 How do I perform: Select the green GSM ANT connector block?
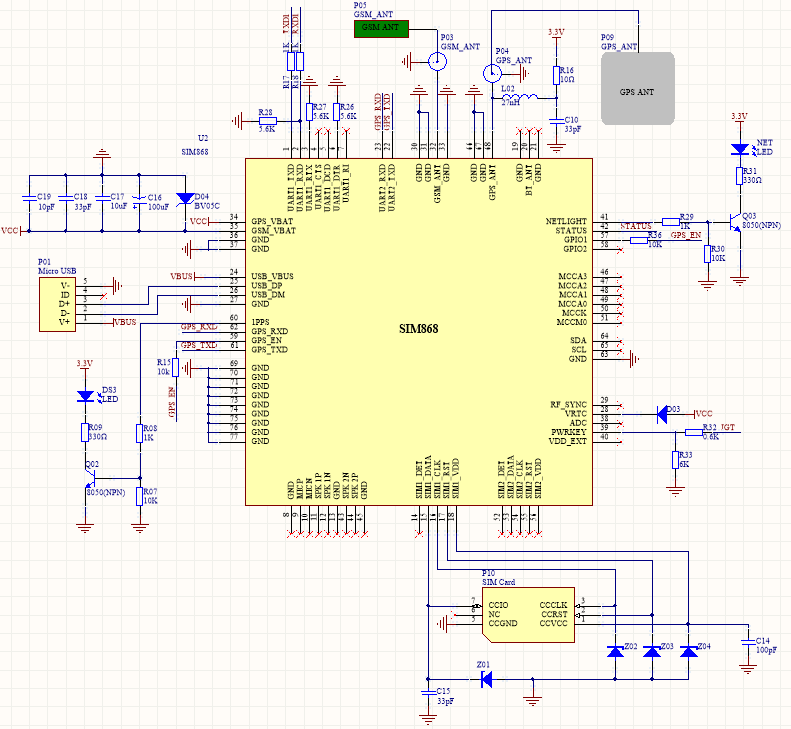pyautogui.click(x=381, y=28)
